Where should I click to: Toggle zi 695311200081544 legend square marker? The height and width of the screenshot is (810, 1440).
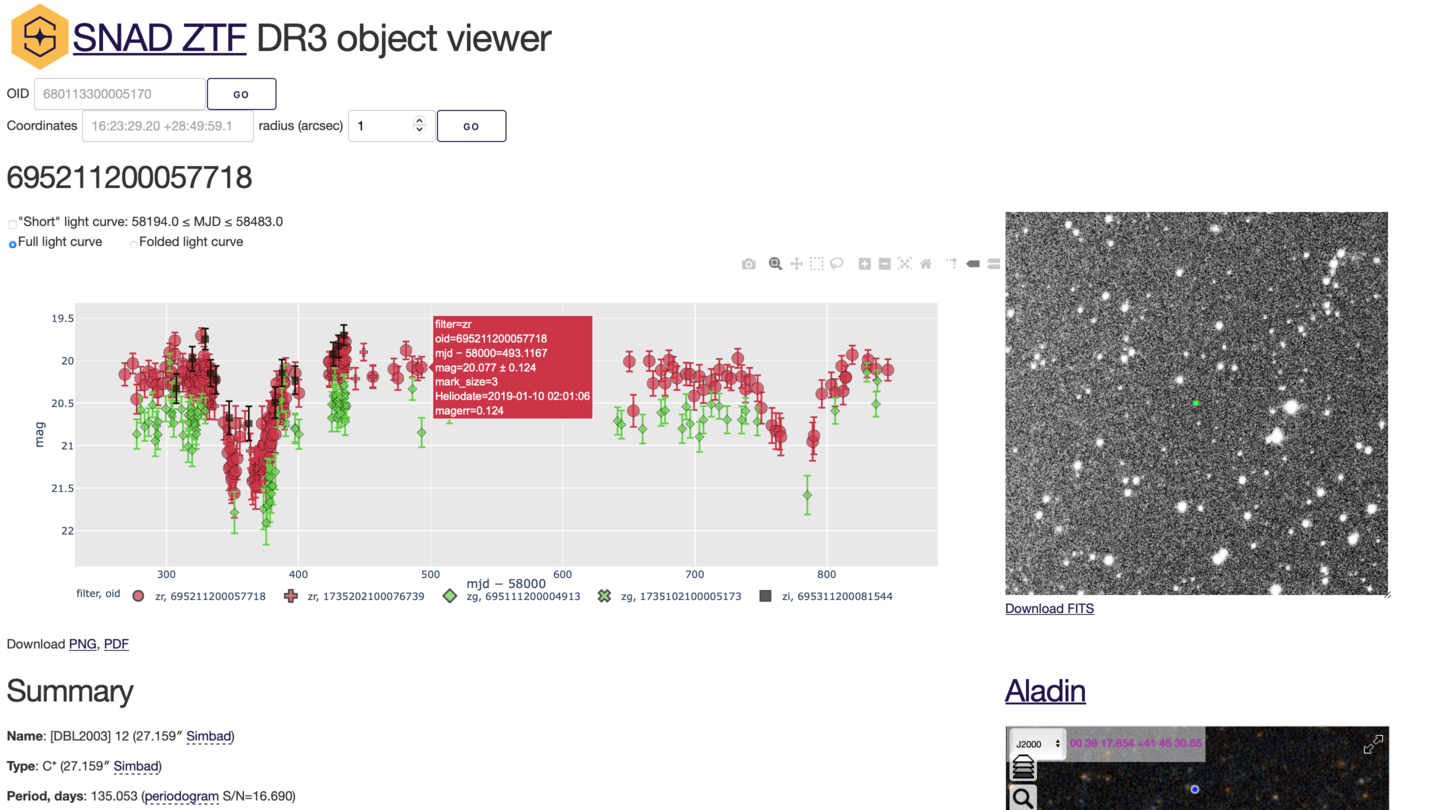coord(765,596)
